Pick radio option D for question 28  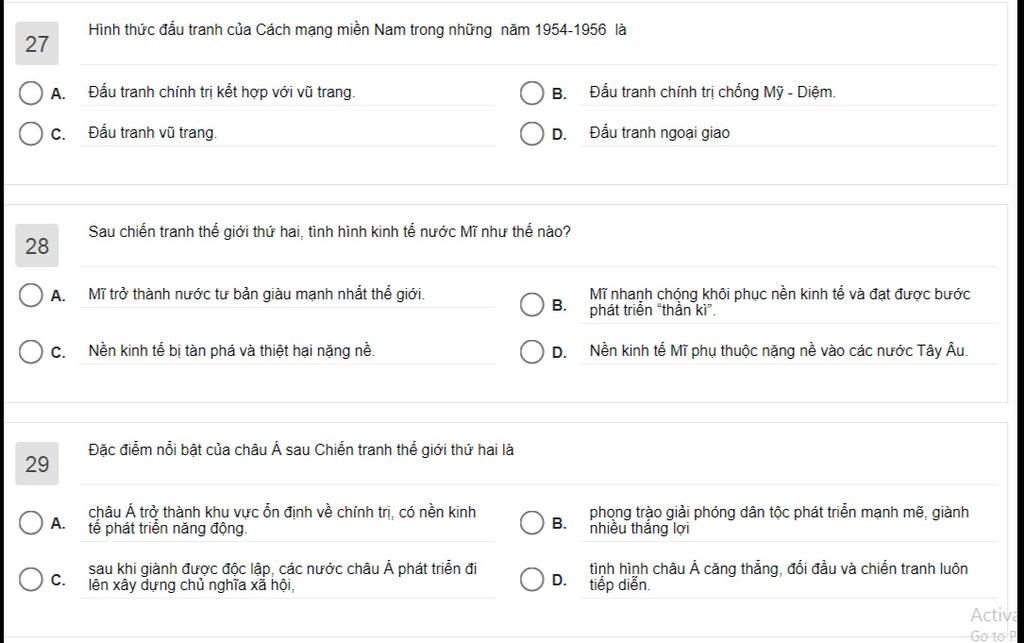[532, 351]
